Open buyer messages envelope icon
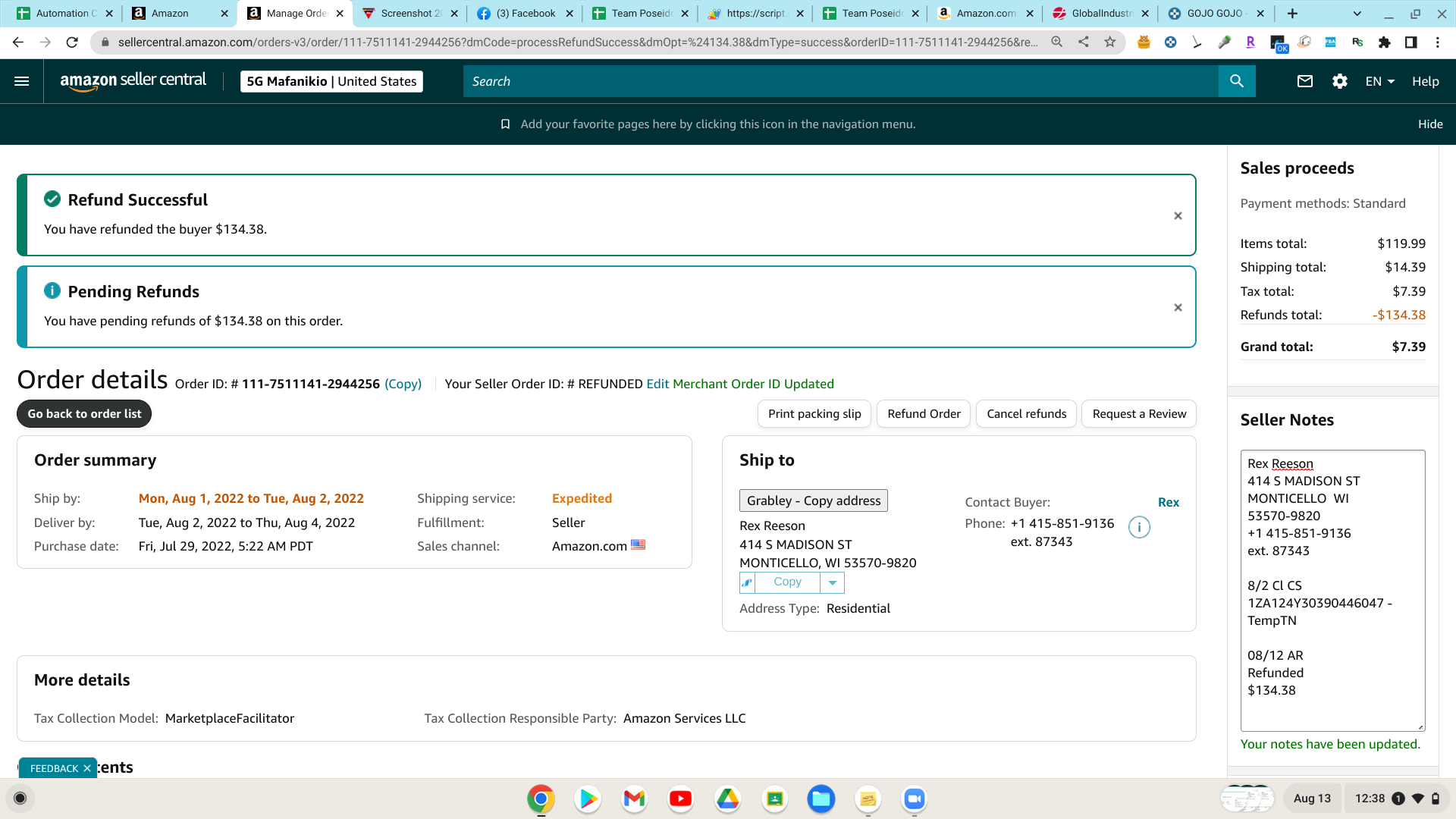1456x819 pixels. tap(1304, 81)
